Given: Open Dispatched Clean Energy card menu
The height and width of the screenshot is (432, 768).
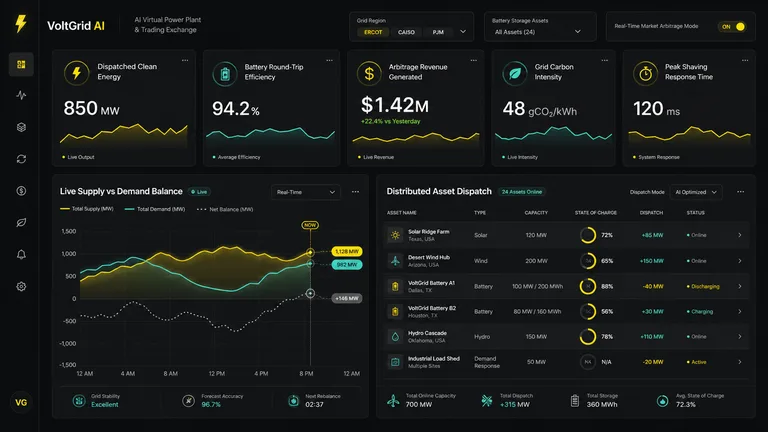Looking at the screenshot, I should pyautogui.click(x=185, y=60).
